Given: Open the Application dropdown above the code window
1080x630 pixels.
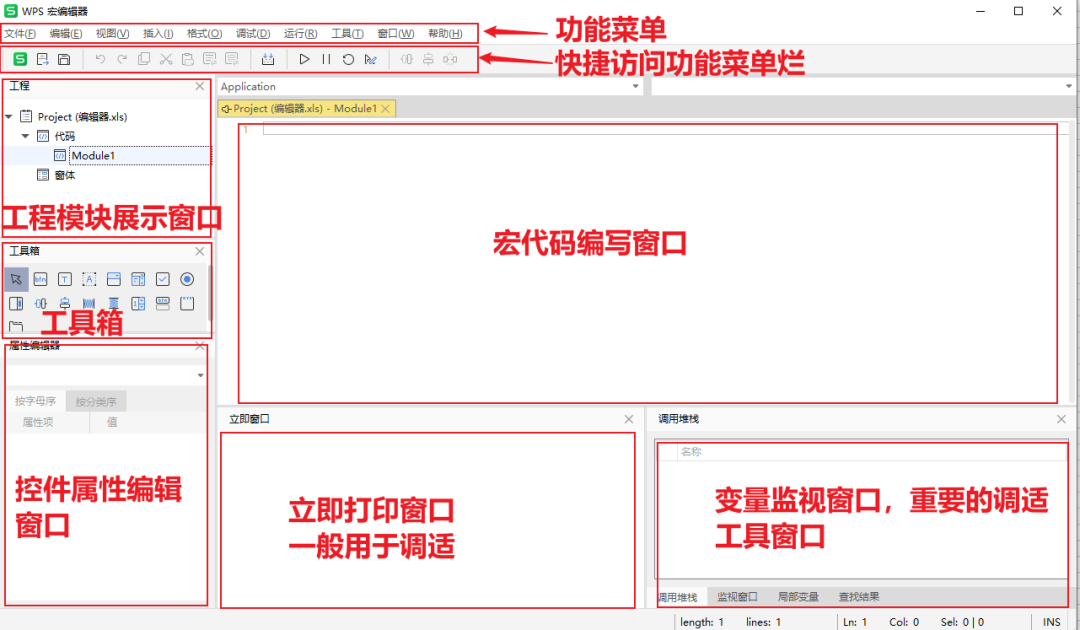Looking at the screenshot, I should pyautogui.click(x=635, y=87).
